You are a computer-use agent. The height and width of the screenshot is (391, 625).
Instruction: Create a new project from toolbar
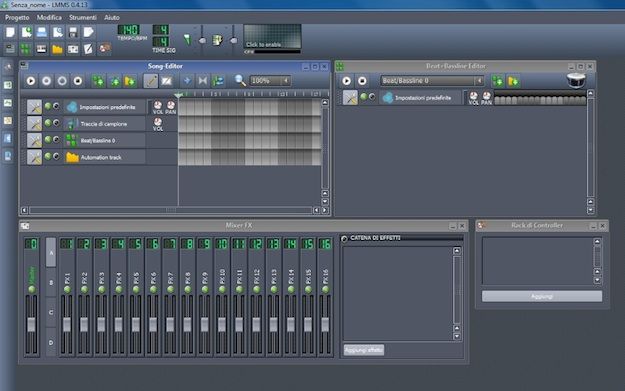10,32
